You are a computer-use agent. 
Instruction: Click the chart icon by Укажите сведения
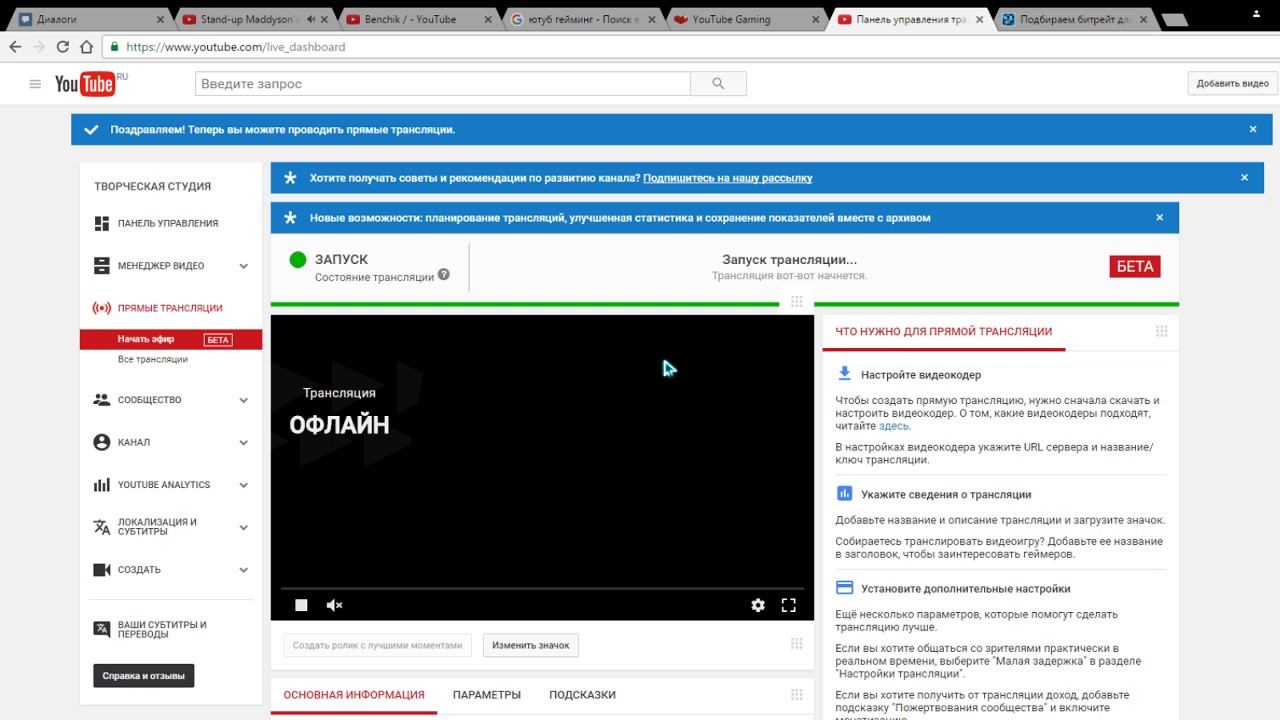(x=844, y=493)
